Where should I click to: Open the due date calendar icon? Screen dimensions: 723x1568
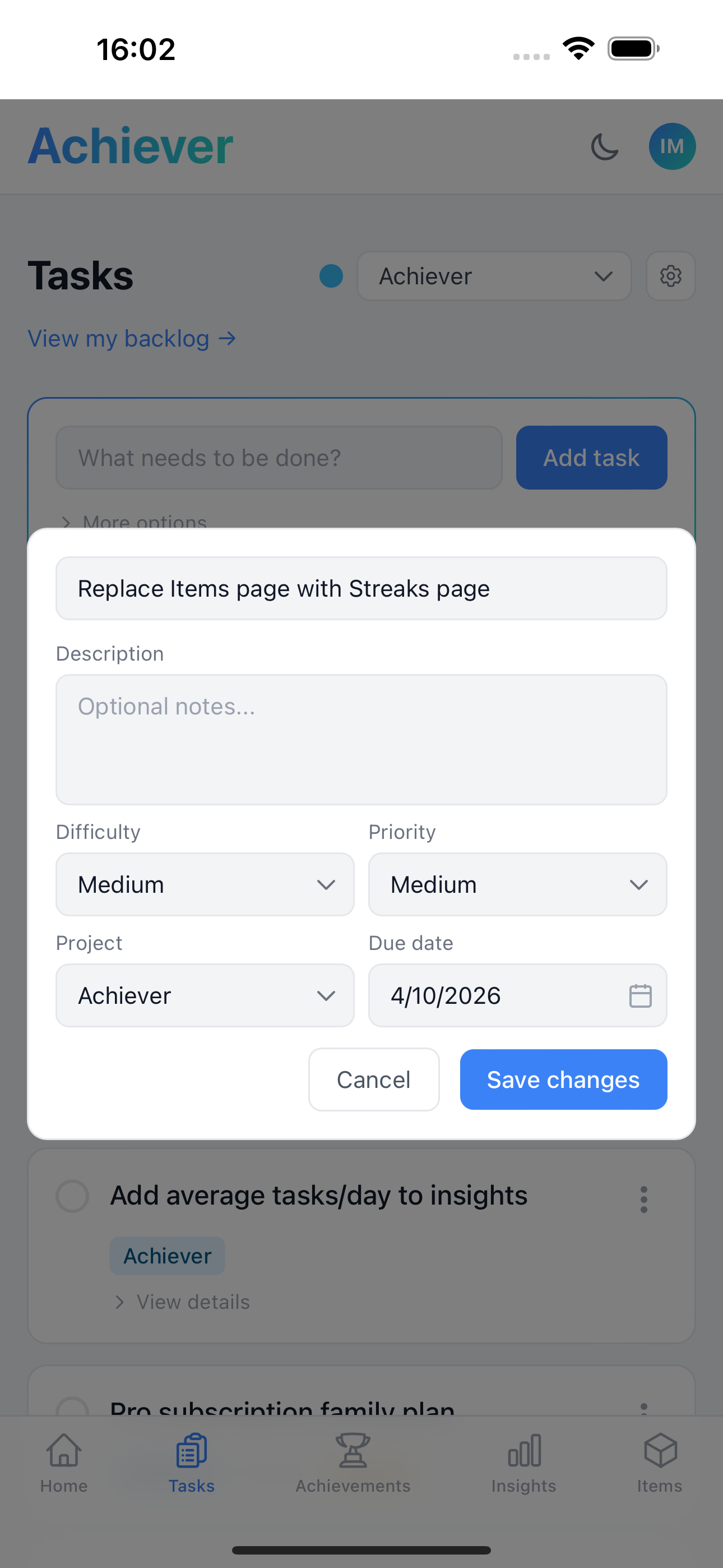point(639,996)
